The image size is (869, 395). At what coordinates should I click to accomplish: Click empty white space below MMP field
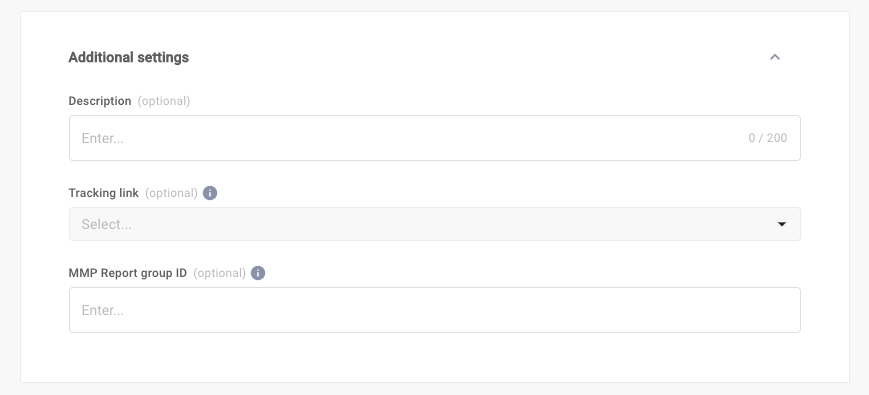(434, 357)
